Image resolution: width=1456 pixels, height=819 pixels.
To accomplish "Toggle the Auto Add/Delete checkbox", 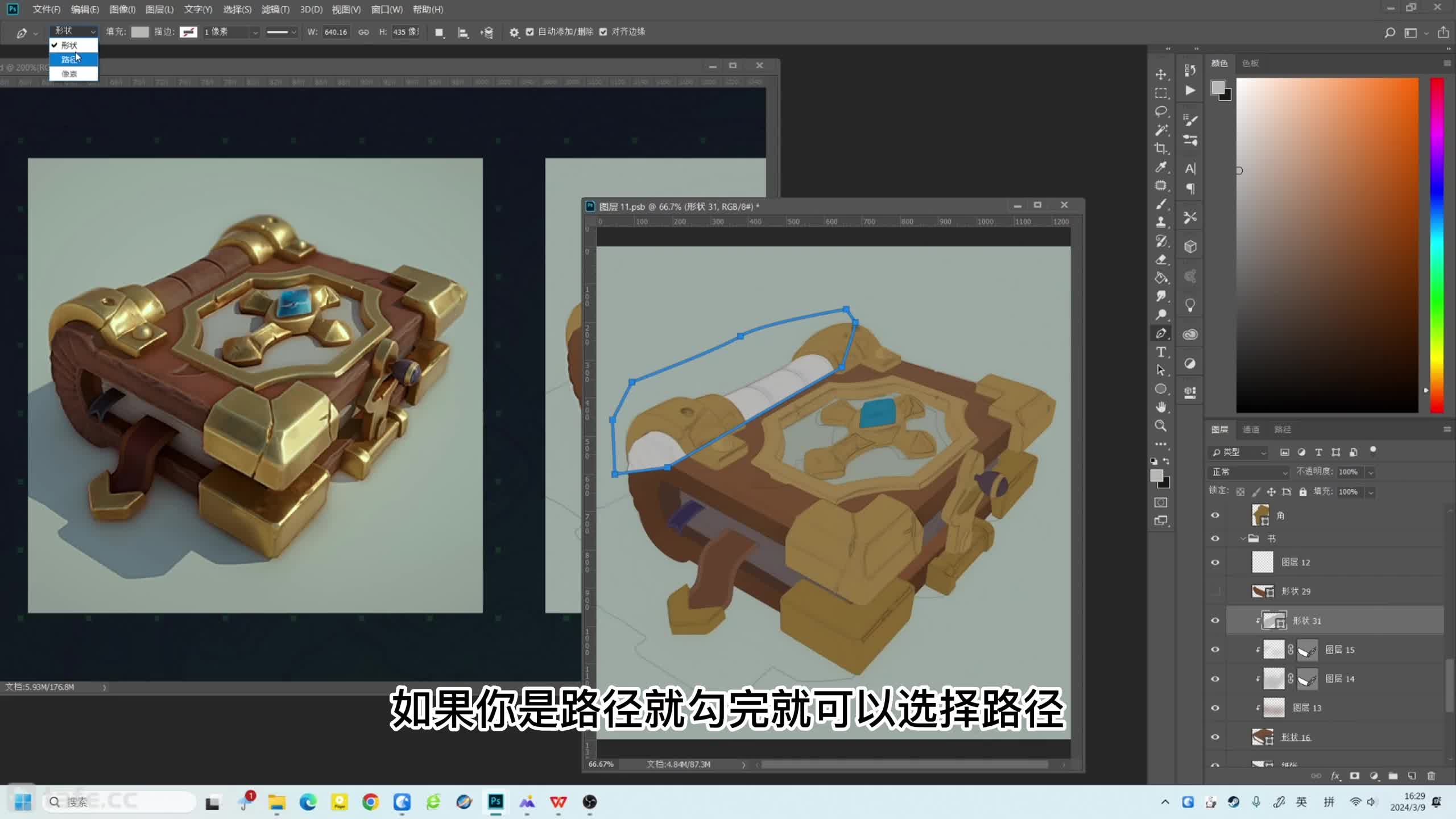I will [530, 32].
